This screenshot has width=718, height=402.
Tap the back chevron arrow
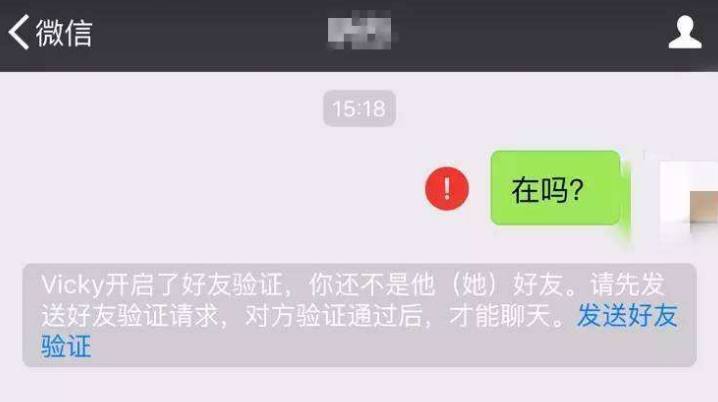18,32
